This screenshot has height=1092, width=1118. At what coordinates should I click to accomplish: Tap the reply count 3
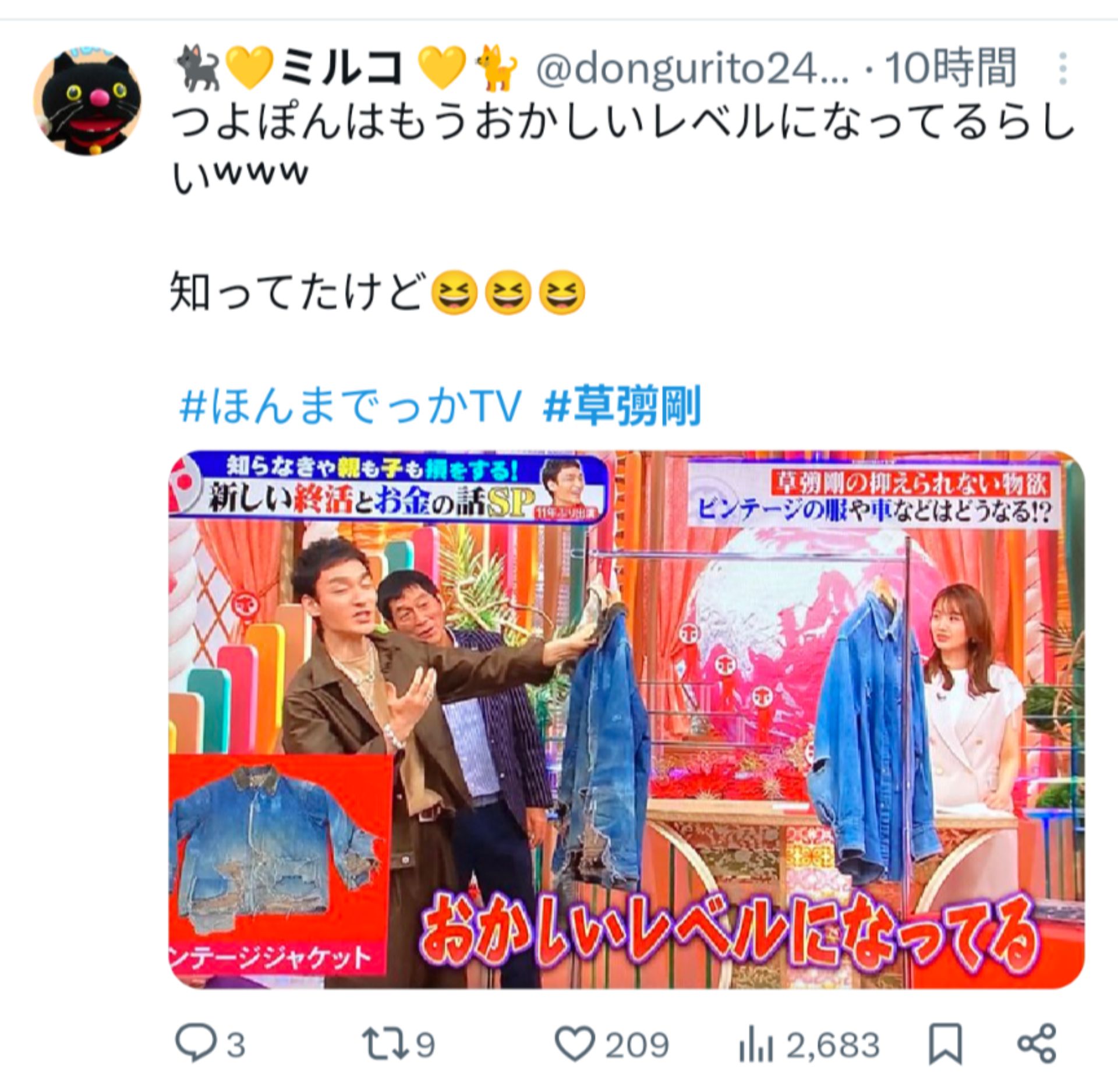(x=235, y=1045)
